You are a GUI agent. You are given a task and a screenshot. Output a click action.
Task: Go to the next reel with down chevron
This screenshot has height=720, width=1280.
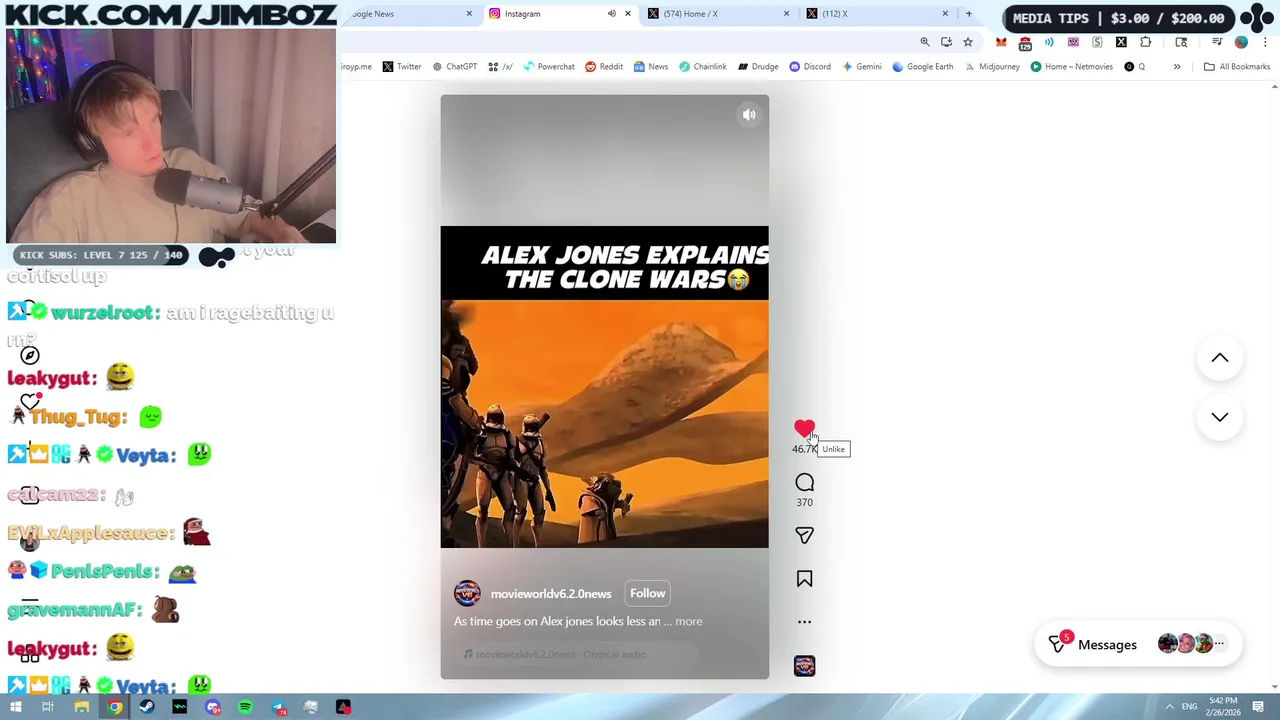pos(1220,417)
